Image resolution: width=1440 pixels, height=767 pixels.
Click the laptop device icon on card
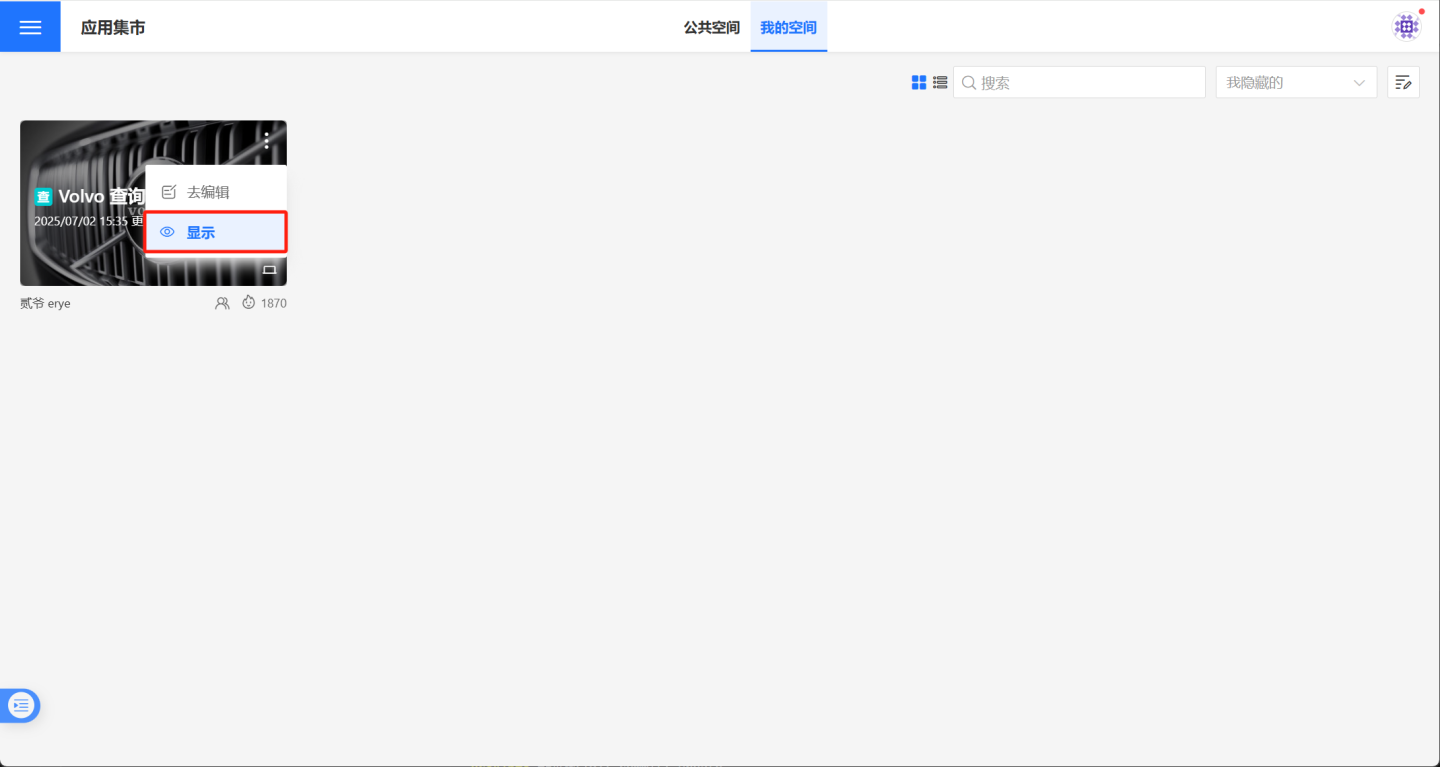(x=269, y=270)
